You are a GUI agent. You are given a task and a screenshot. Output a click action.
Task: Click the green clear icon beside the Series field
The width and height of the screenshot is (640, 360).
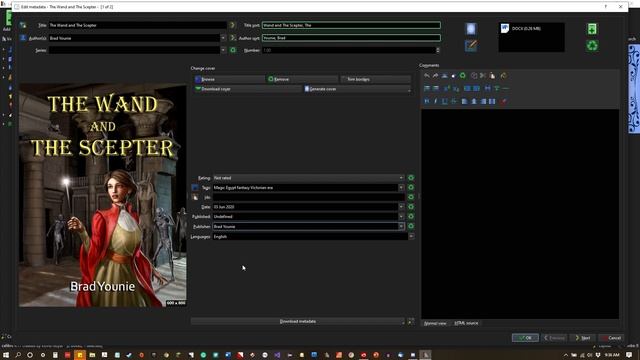233,50
